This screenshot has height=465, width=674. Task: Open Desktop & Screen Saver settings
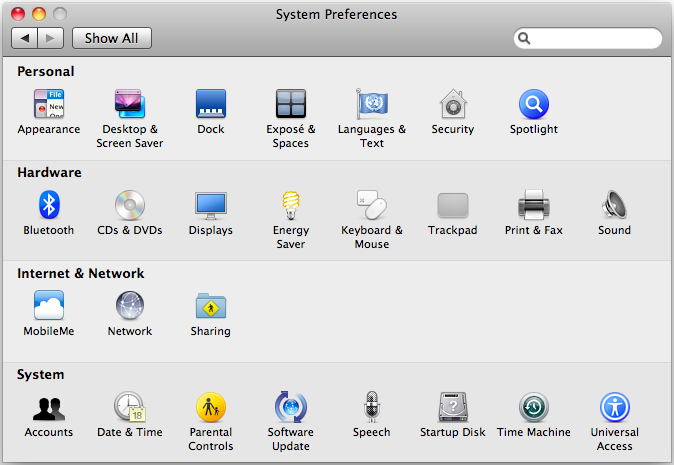tap(130, 105)
